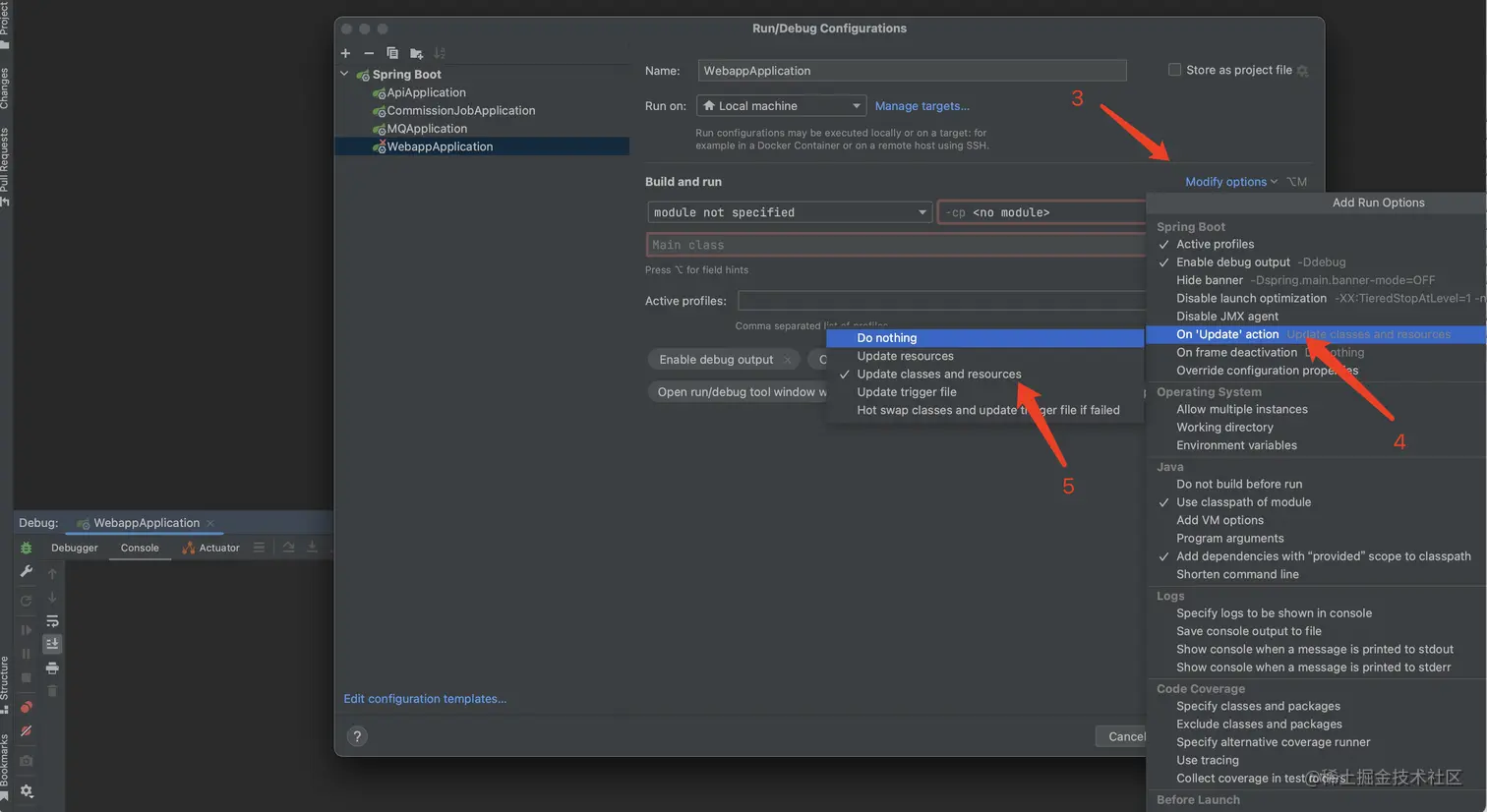Switch to the Debugger tab

pos(75,549)
